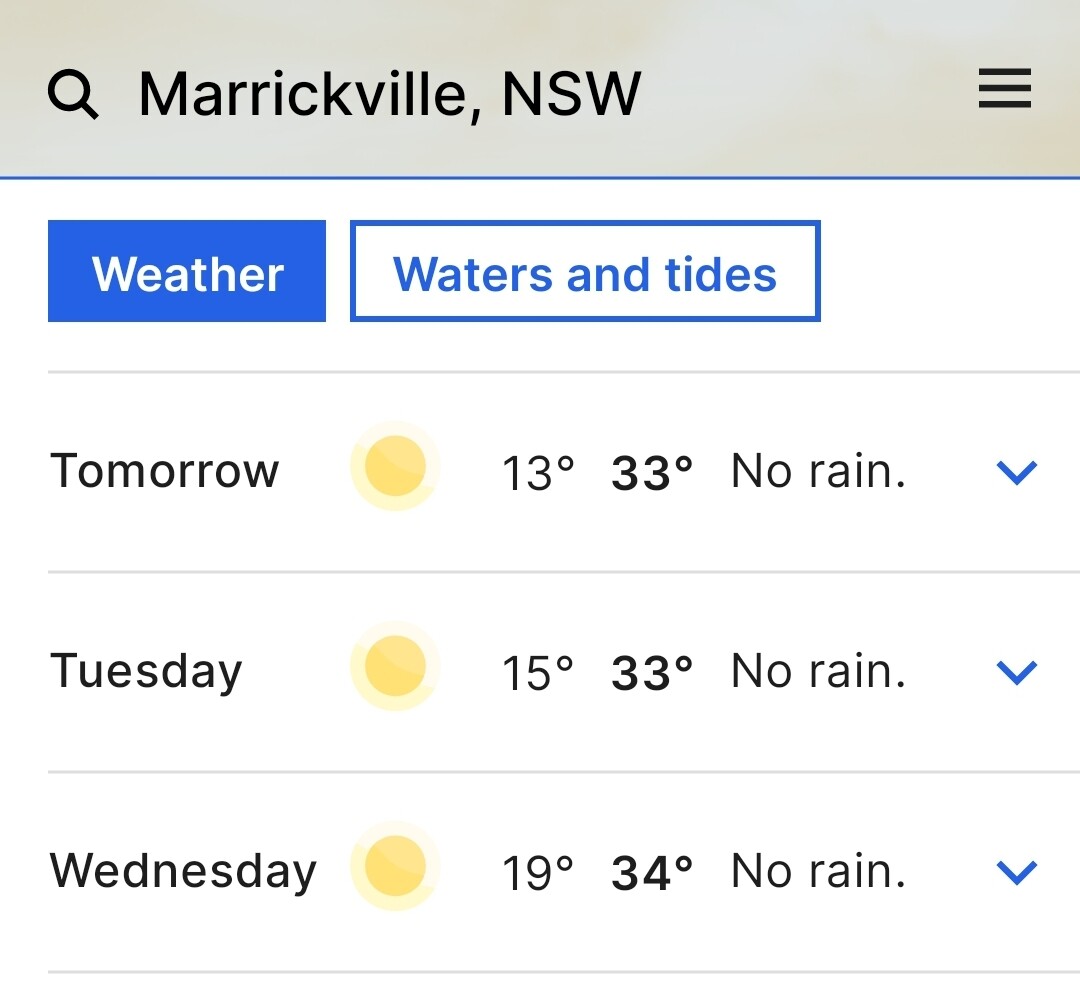1080x1007 pixels.
Task: Click Wednesday's 34° maximum temperature
Action: 652,873
